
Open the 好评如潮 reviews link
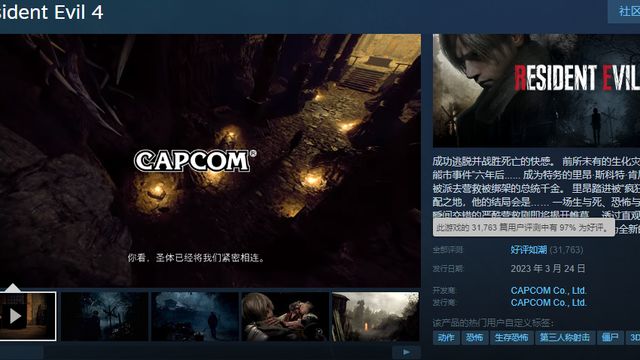click(x=529, y=250)
